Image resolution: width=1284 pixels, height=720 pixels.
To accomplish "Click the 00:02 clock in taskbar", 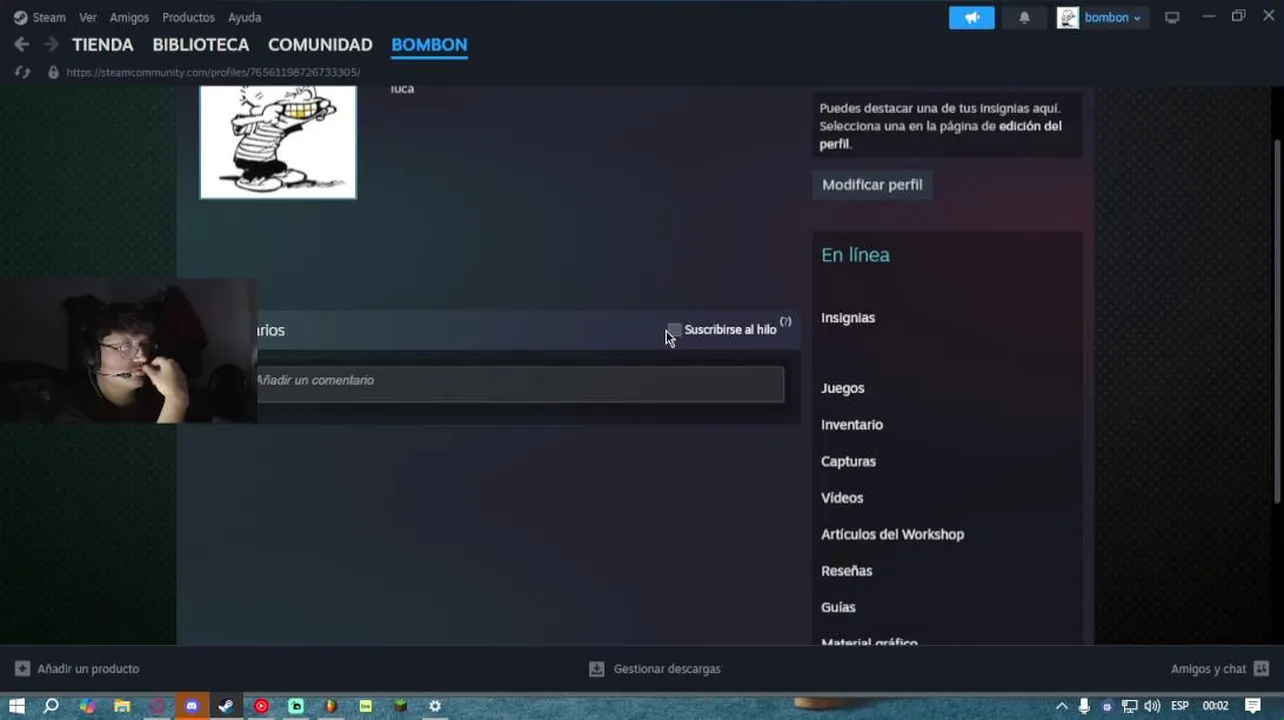I will coord(1215,706).
